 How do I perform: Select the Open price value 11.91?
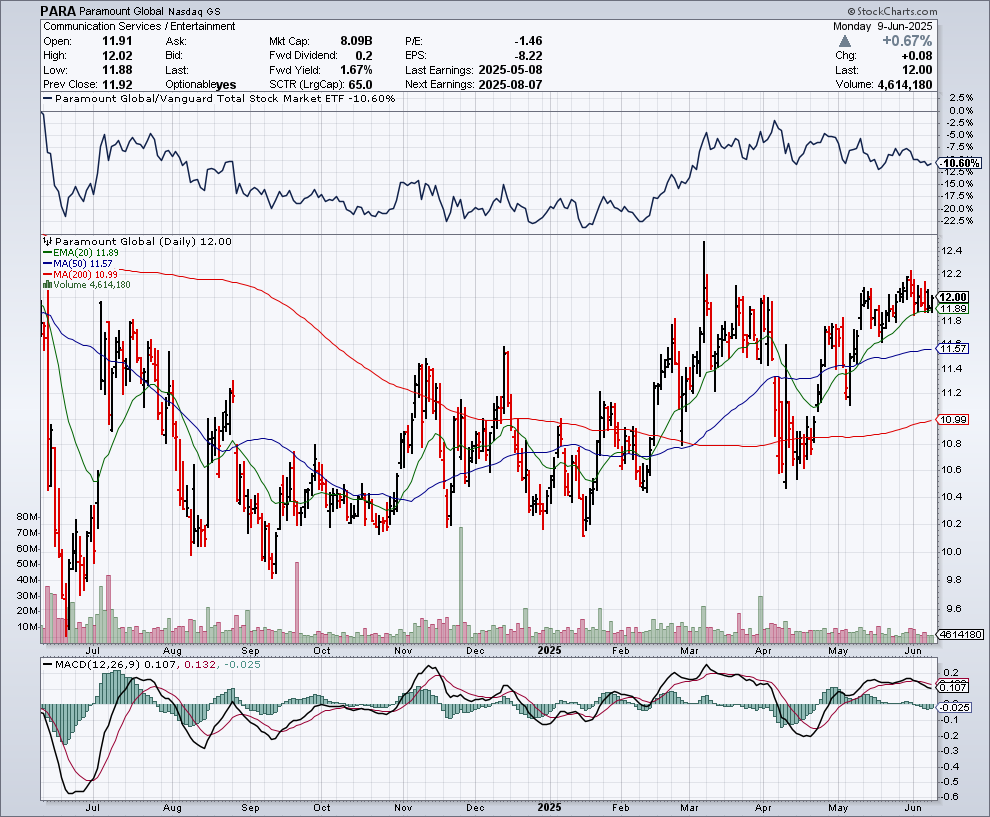pyautogui.click(x=117, y=41)
